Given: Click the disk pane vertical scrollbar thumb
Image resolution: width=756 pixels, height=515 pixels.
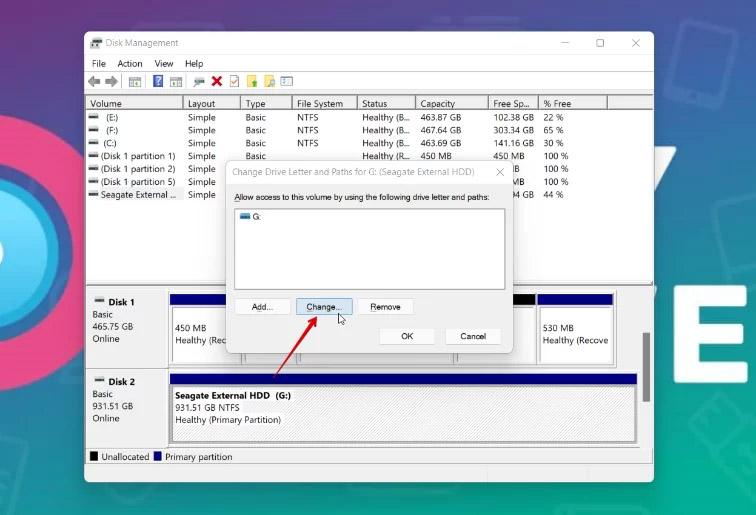Looking at the screenshot, I should click(x=647, y=367).
